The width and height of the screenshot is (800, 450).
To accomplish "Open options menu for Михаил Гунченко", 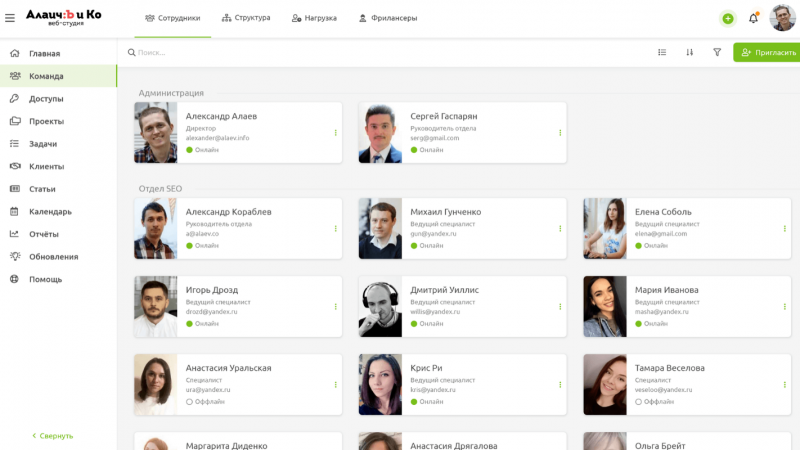I will (x=560, y=228).
